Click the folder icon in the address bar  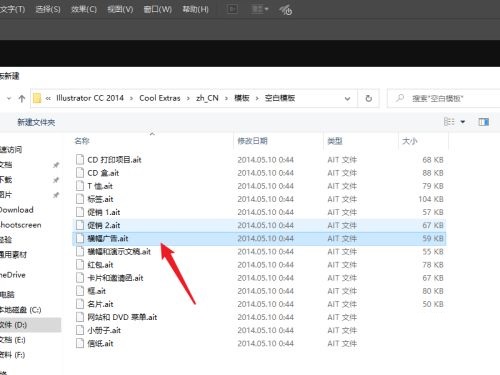coord(37,98)
